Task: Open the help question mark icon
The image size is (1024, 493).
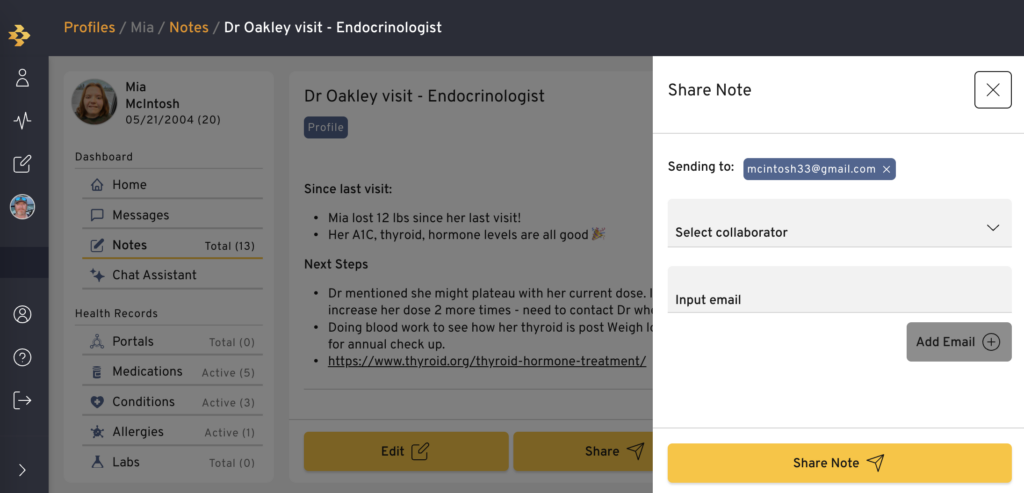Action: [22, 357]
